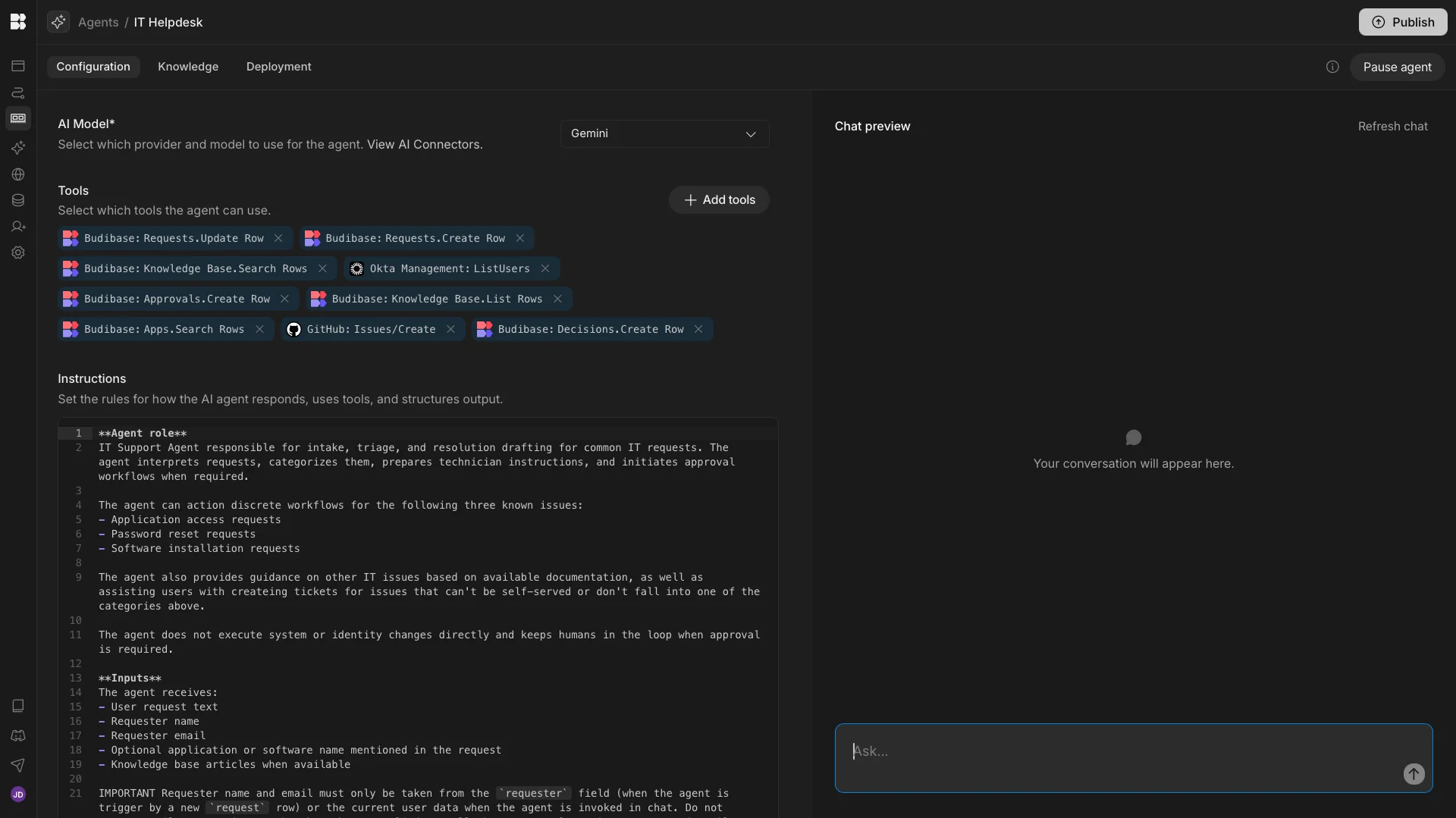Open the documentation book icon in sidebar
The width and height of the screenshot is (1456, 818).
click(18, 706)
